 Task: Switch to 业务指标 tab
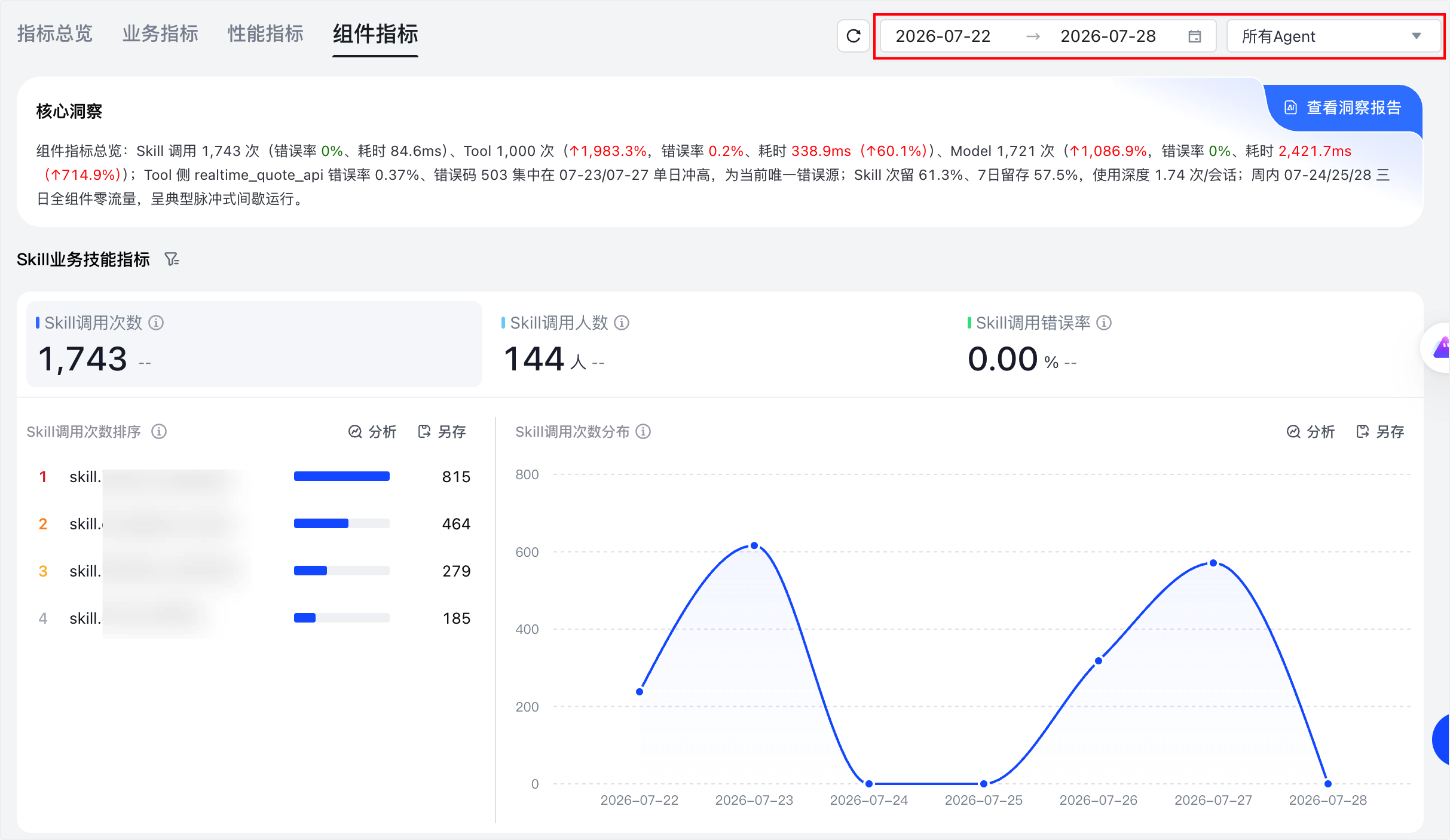point(160,34)
